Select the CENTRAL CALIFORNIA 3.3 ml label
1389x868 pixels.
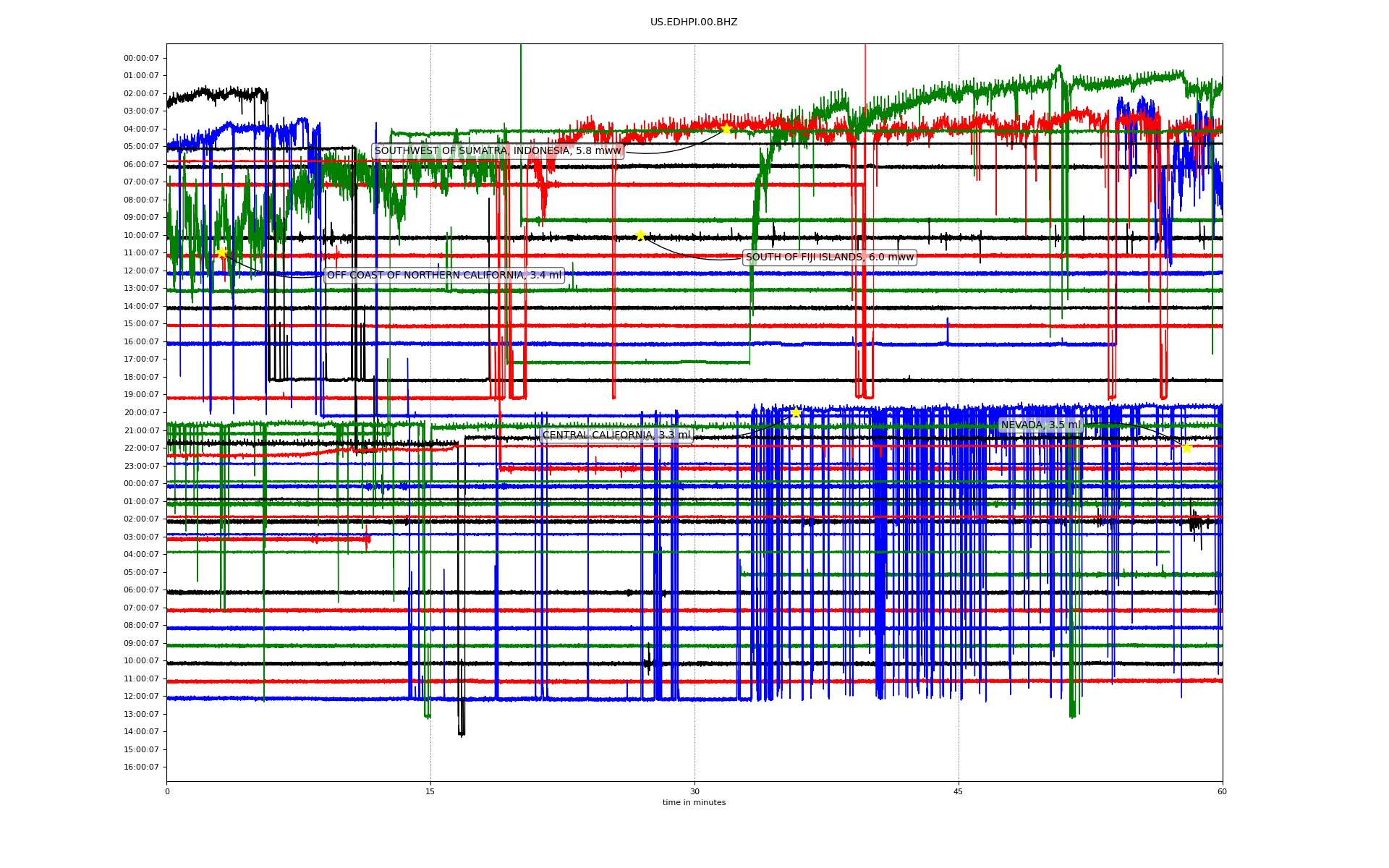point(616,435)
